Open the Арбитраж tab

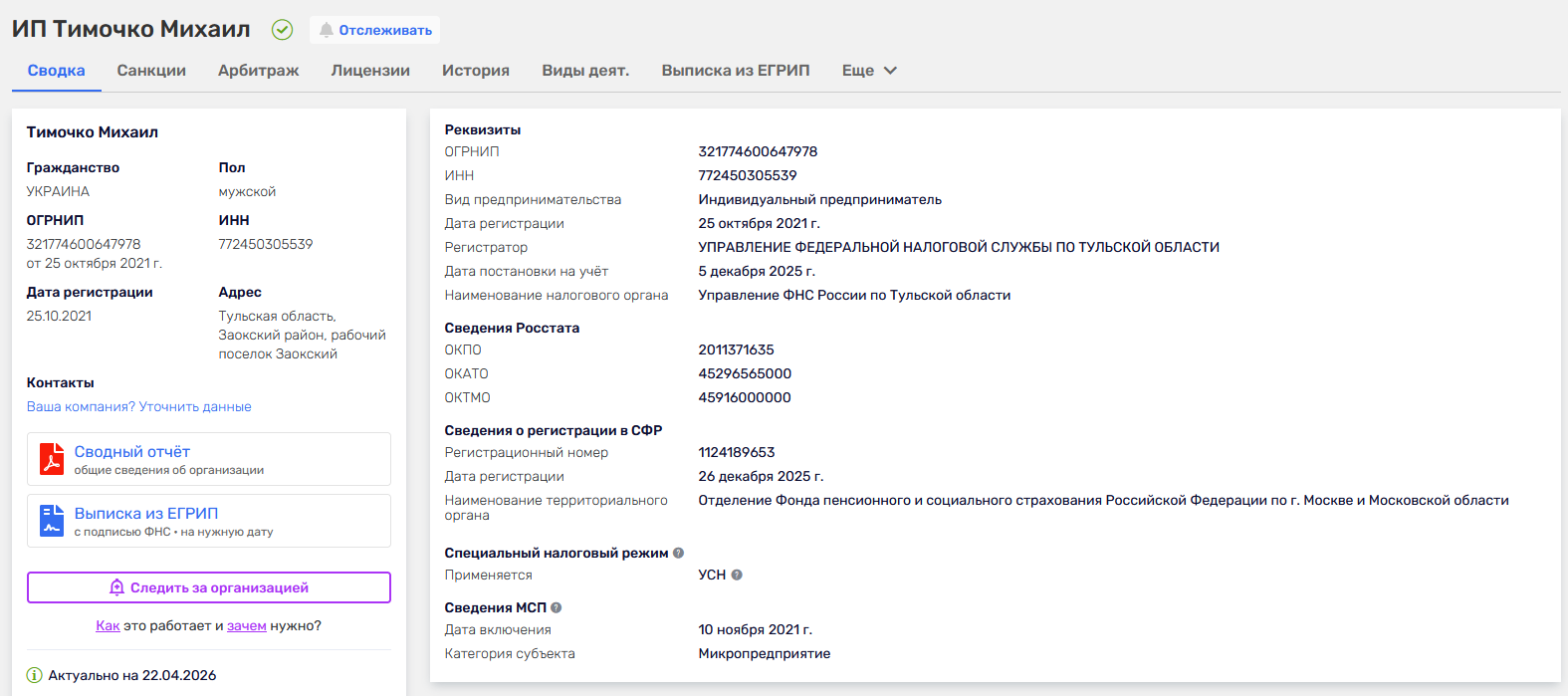point(259,71)
